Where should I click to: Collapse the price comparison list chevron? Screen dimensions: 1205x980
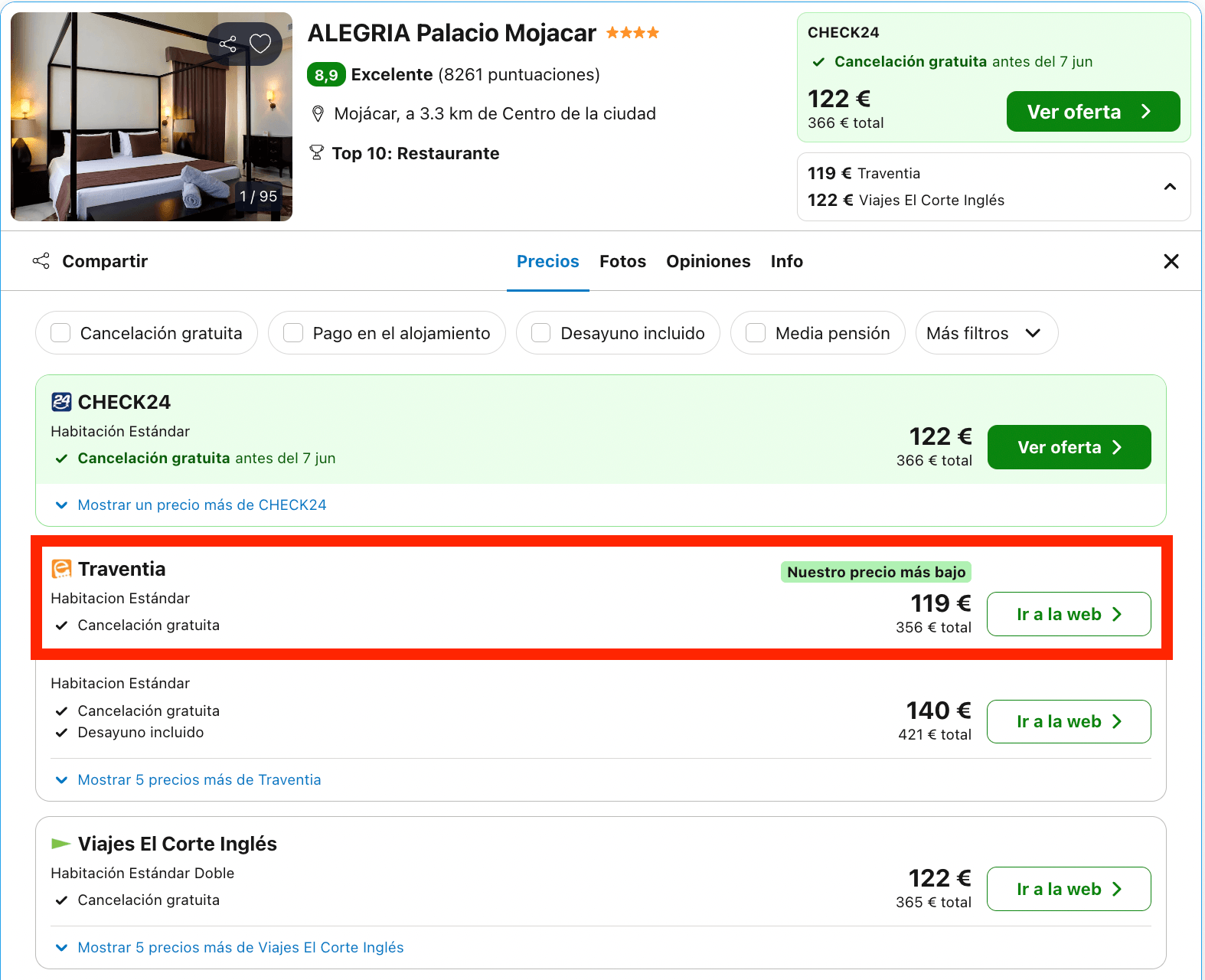(1170, 187)
